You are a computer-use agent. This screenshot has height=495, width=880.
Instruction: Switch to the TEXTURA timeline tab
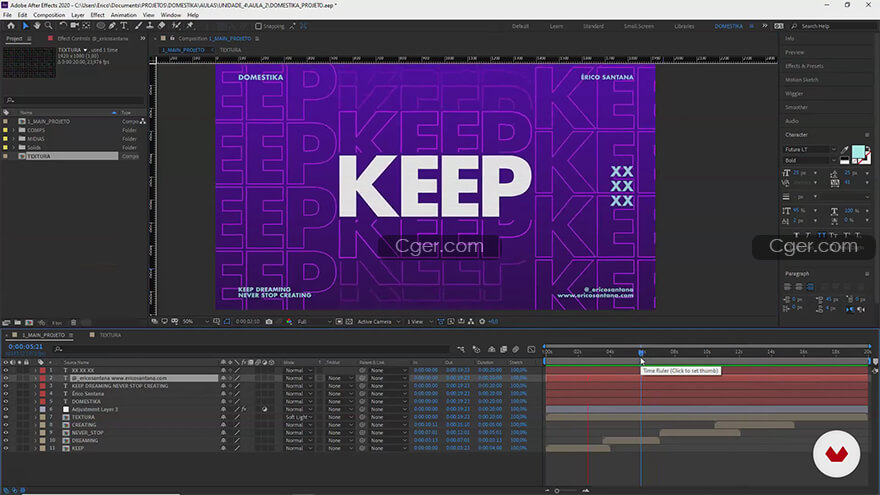(x=109, y=335)
